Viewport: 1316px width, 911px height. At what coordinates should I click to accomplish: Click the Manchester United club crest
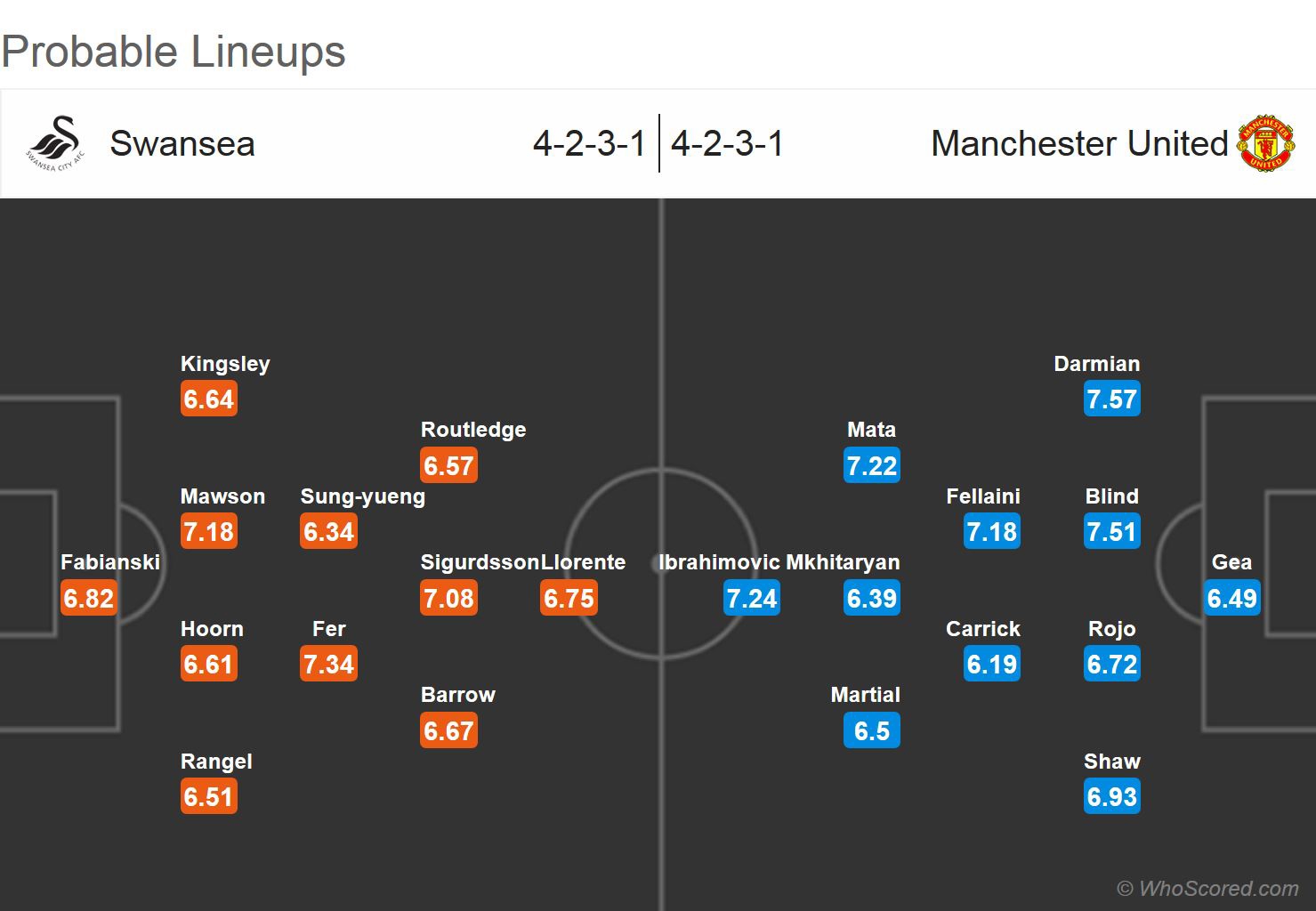(x=1265, y=142)
